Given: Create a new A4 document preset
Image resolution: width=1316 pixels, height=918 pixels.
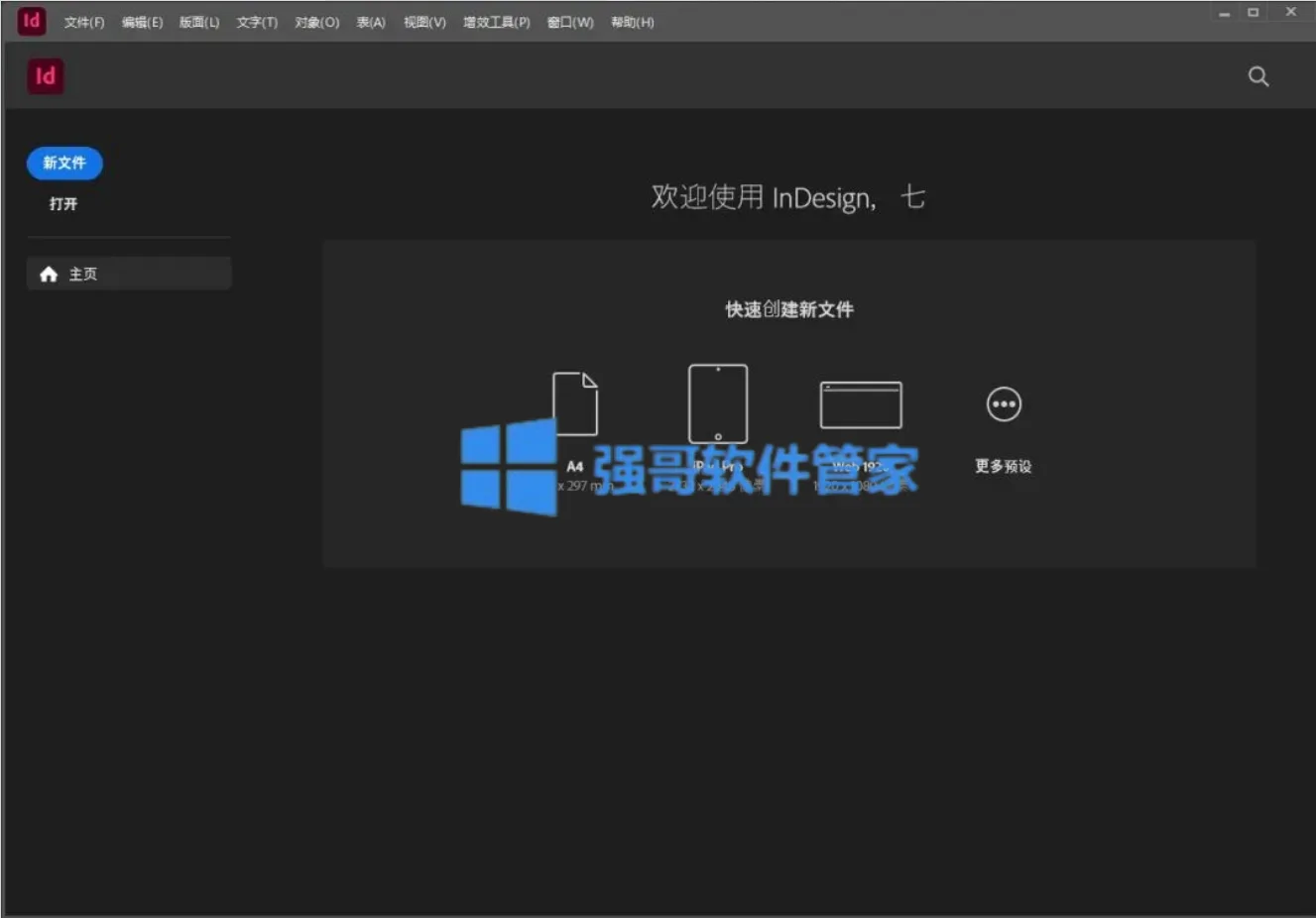Looking at the screenshot, I should 575,404.
